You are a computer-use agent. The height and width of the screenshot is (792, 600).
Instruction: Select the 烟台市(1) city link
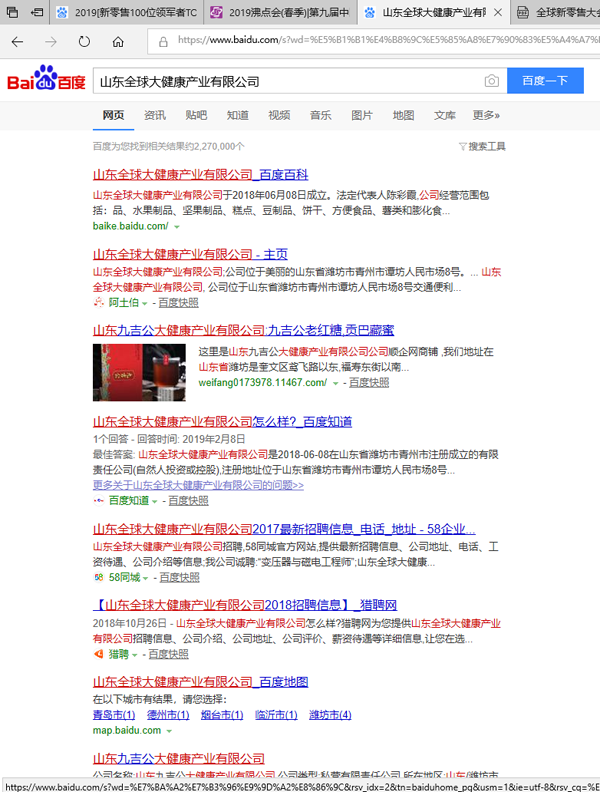[x=222, y=715]
